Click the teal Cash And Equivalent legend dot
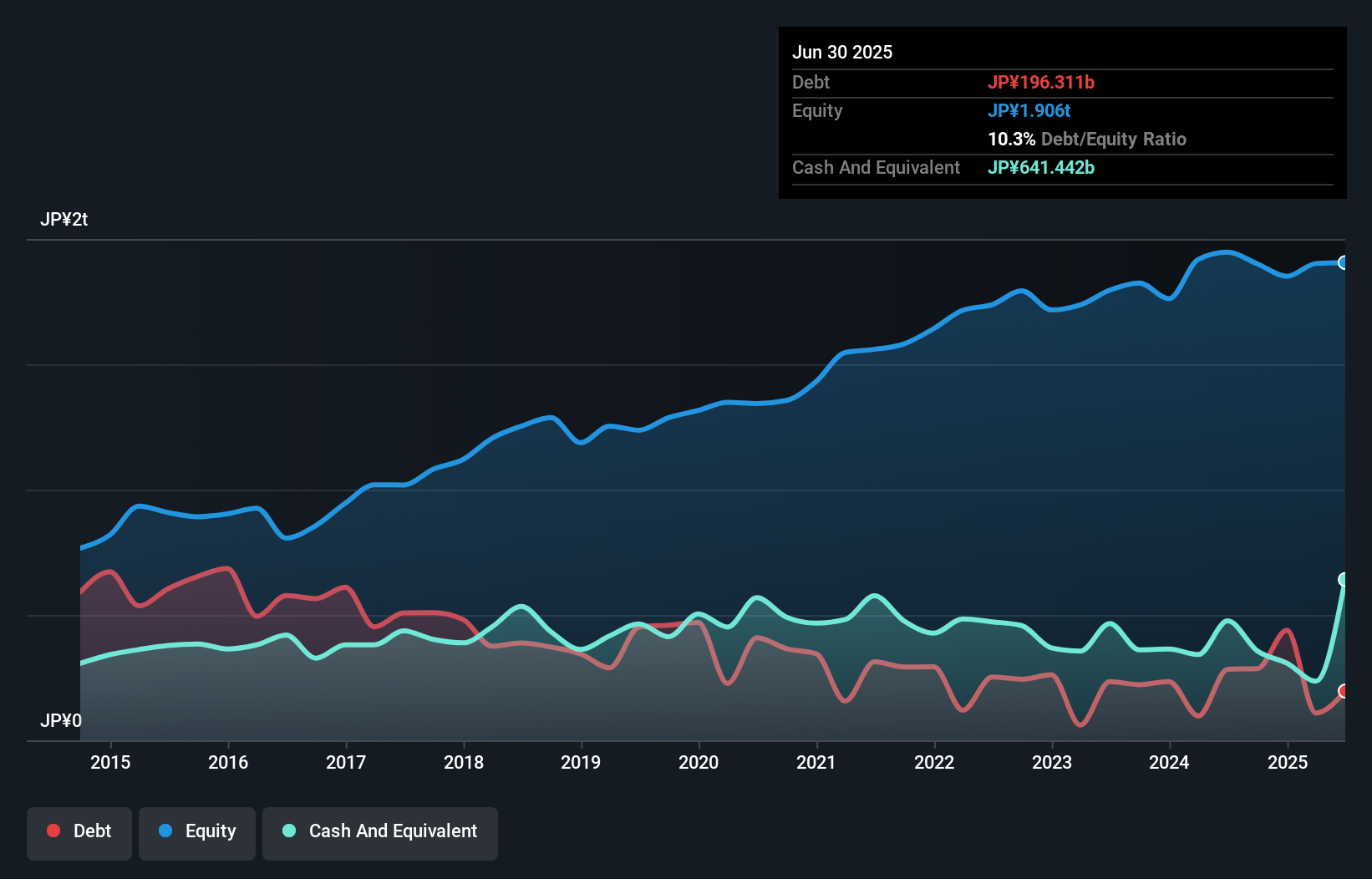This screenshot has height=879, width=1372. click(x=288, y=831)
